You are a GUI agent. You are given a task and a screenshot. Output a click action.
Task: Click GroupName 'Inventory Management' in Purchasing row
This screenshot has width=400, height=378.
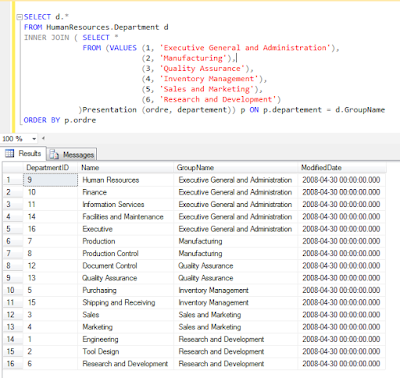(x=236, y=290)
